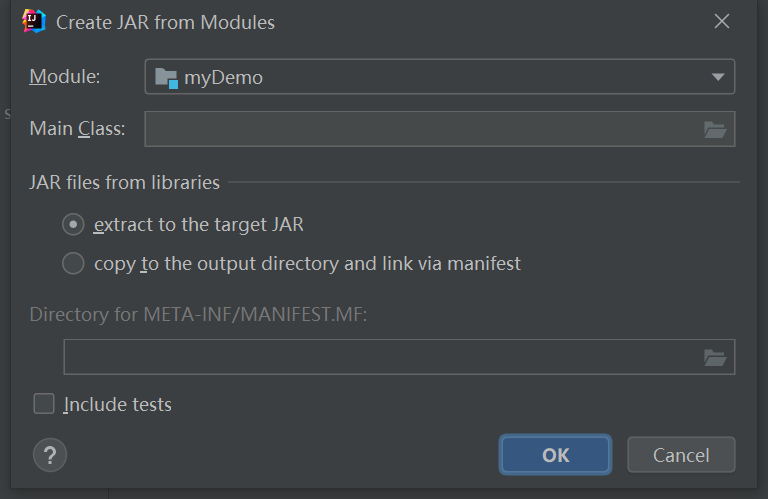Focus the Main Class text field
Viewport: 768px width, 499px height.
tap(420, 129)
